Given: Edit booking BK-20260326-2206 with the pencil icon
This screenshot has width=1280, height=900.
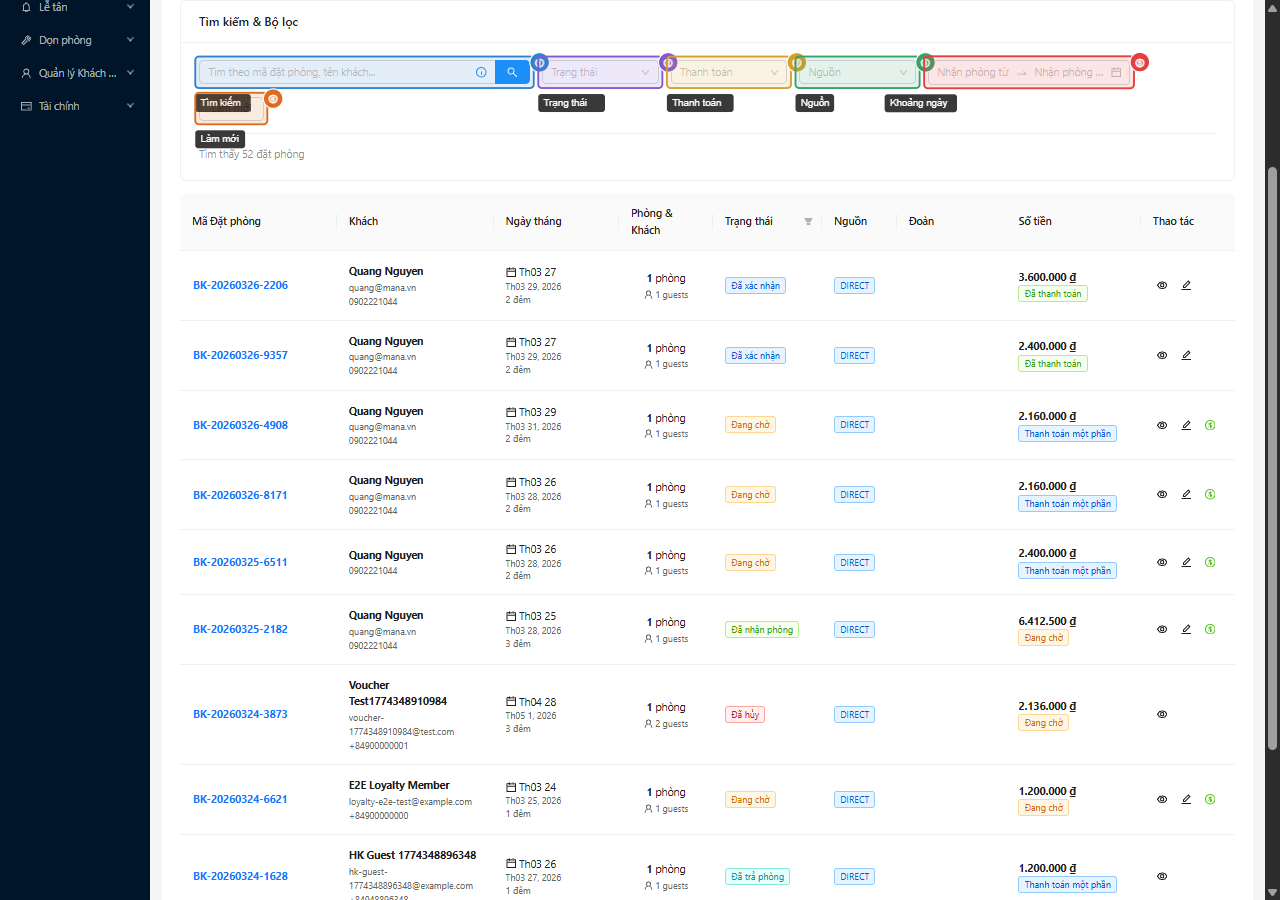Looking at the screenshot, I should tap(1186, 285).
